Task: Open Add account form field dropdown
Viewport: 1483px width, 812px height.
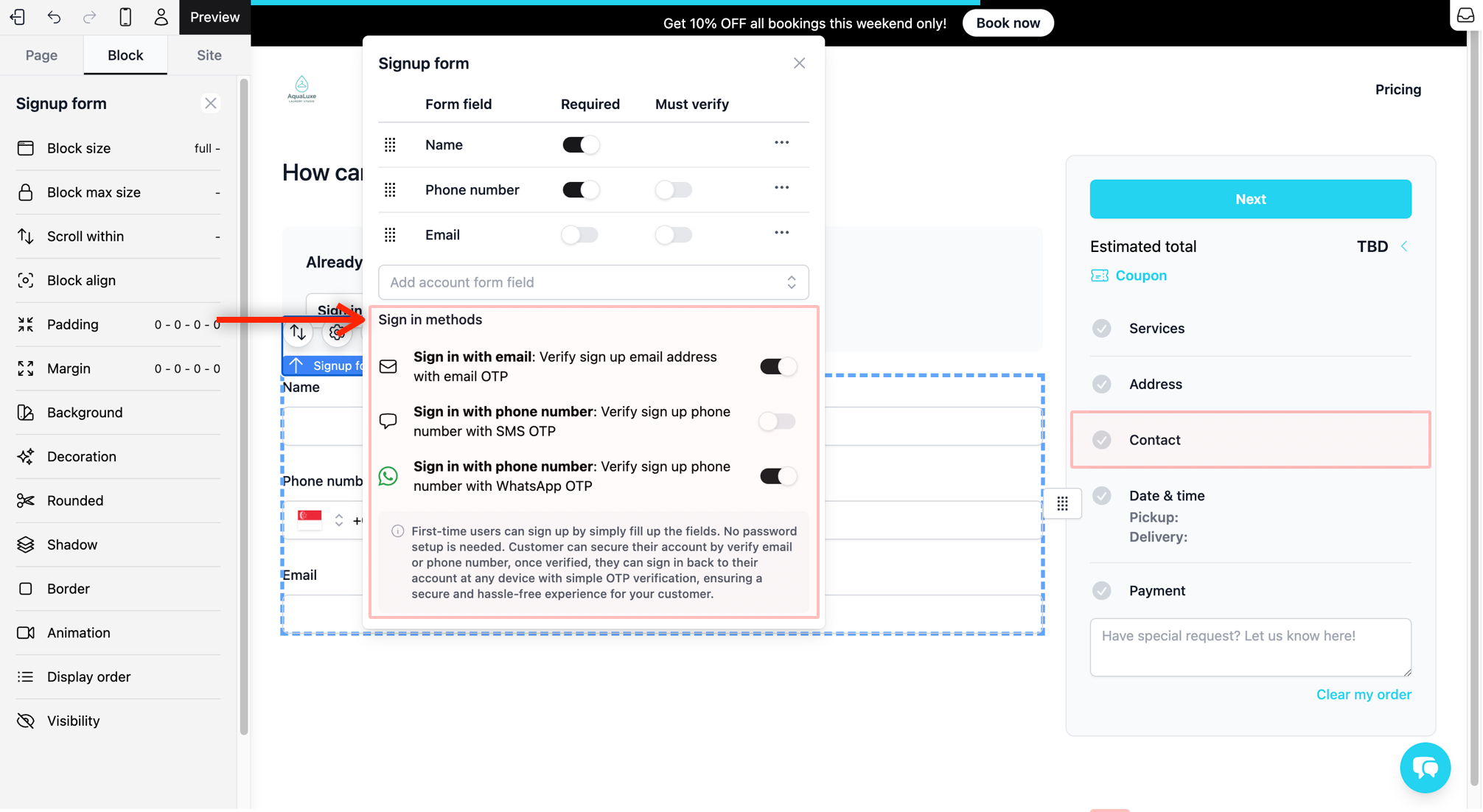Action: [x=593, y=282]
